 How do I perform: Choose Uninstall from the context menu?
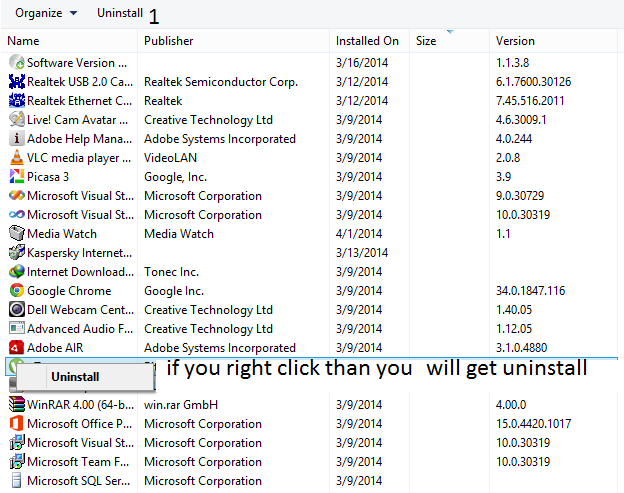pyautogui.click(x=76, y=377)
